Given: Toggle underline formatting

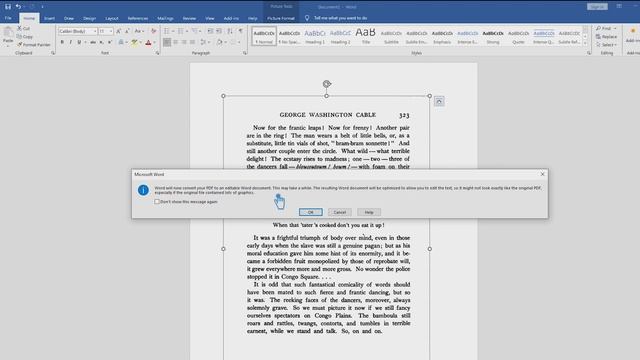Looking at the screenshot, I should pyautogui.click(x=79, y=42).
